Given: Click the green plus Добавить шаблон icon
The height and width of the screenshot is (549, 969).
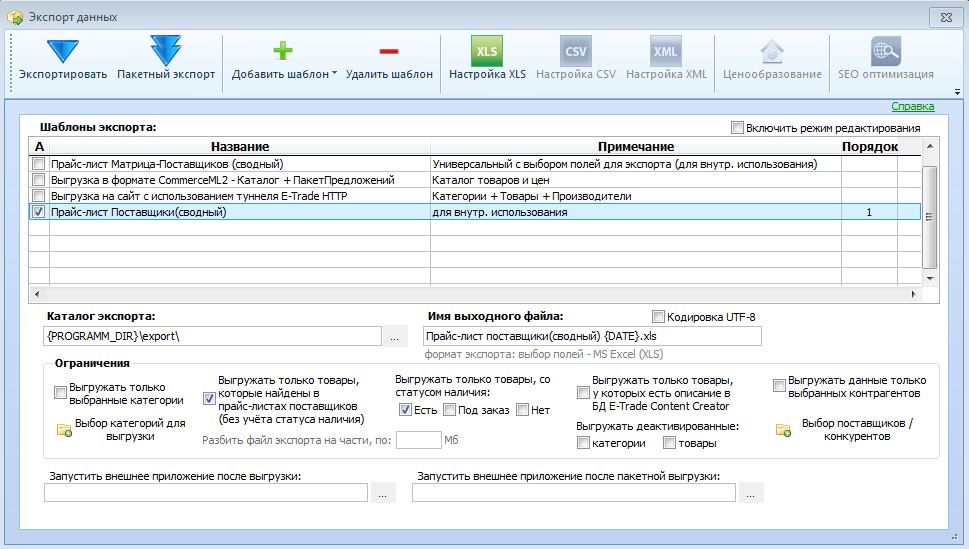Looking at the screenshot, I should [x=282, y=51].
